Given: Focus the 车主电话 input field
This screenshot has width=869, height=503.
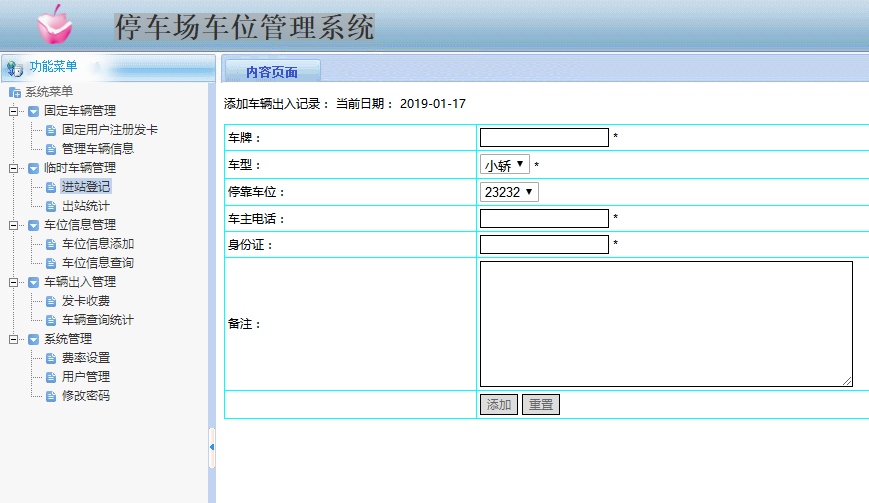Looking at the screenshot, I should click(x=544, y=218).
